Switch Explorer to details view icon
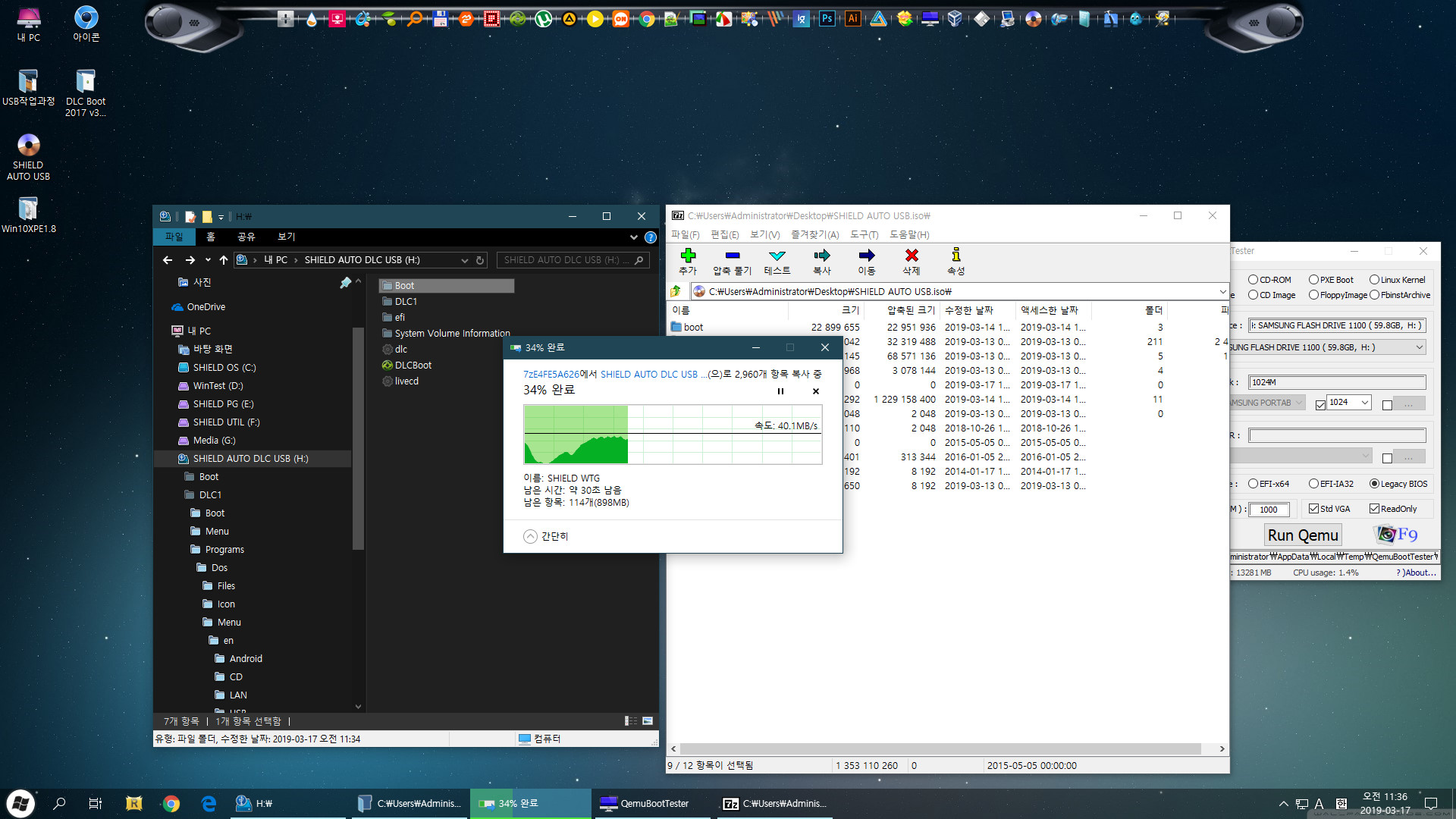 pos(630,721)
